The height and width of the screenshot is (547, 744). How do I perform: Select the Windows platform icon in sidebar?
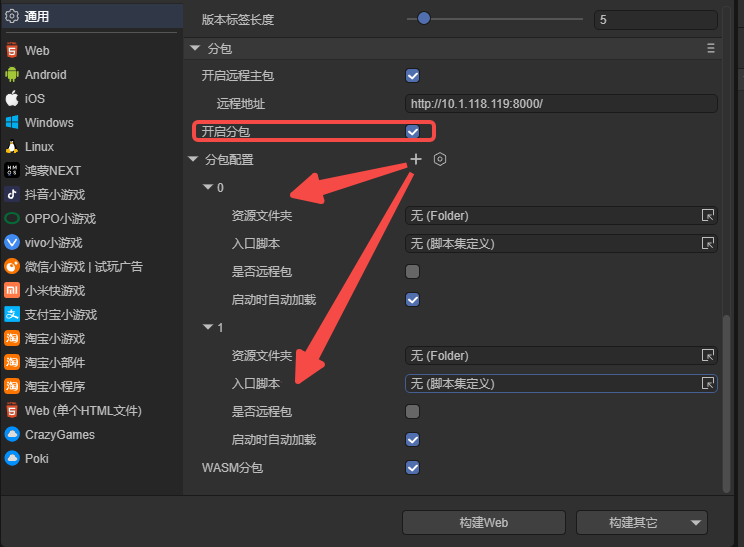pos(12,123)
